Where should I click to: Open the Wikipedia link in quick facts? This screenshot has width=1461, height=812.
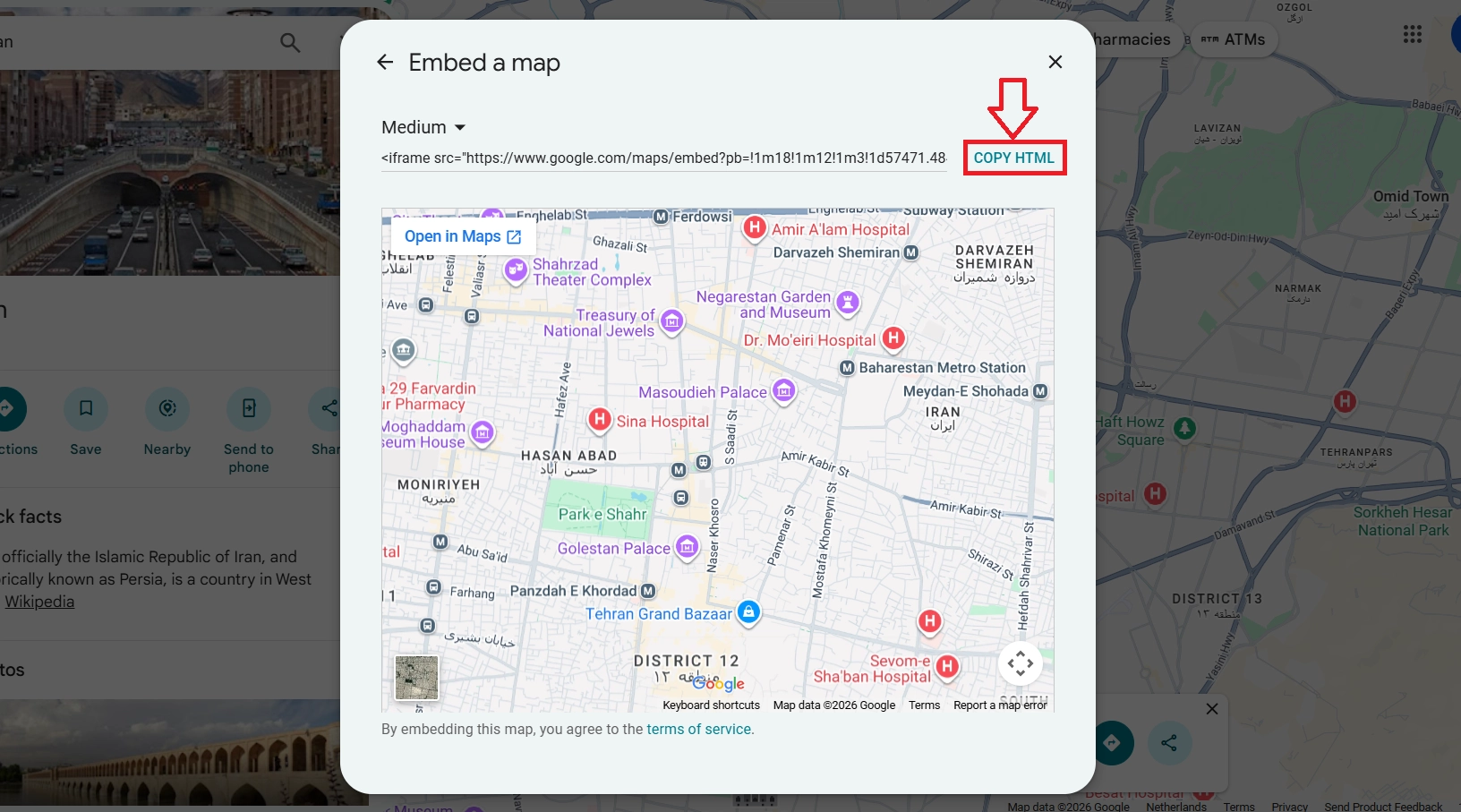click(x=39, y=602)
